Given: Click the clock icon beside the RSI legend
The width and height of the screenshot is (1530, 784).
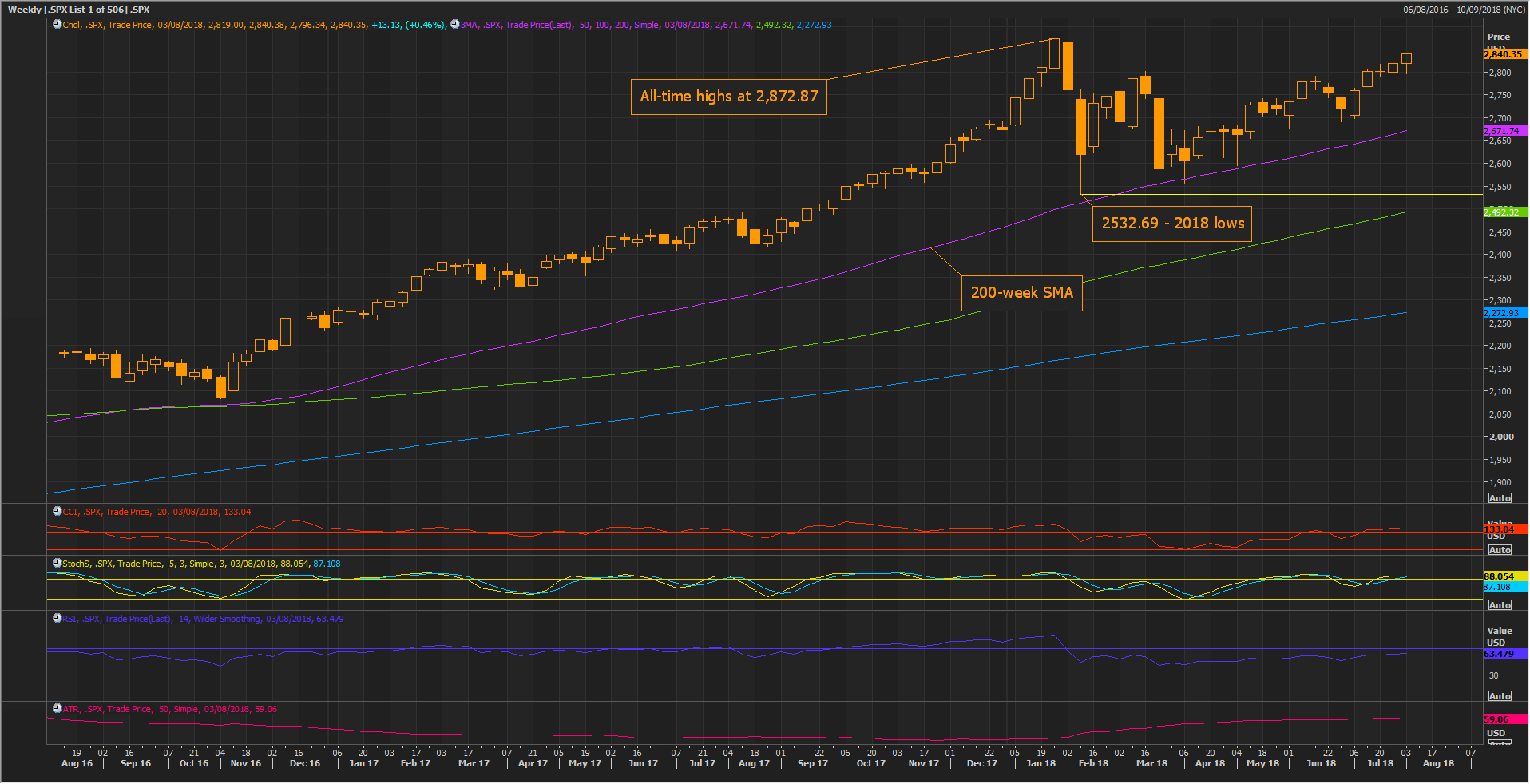Looking at the screenshot, I should pos(57,619).
